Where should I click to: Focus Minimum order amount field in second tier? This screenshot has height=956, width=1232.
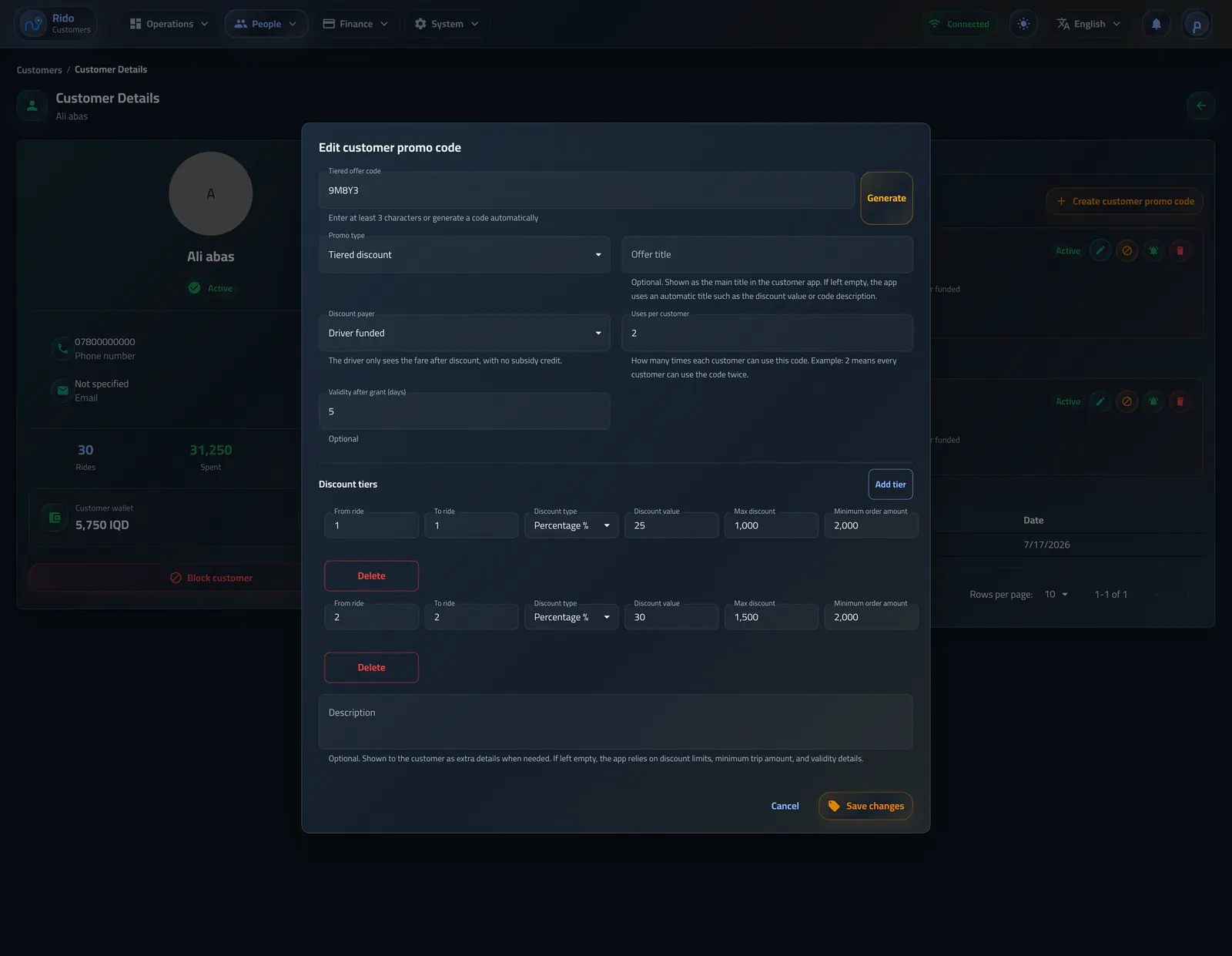(x=872, y=617)
